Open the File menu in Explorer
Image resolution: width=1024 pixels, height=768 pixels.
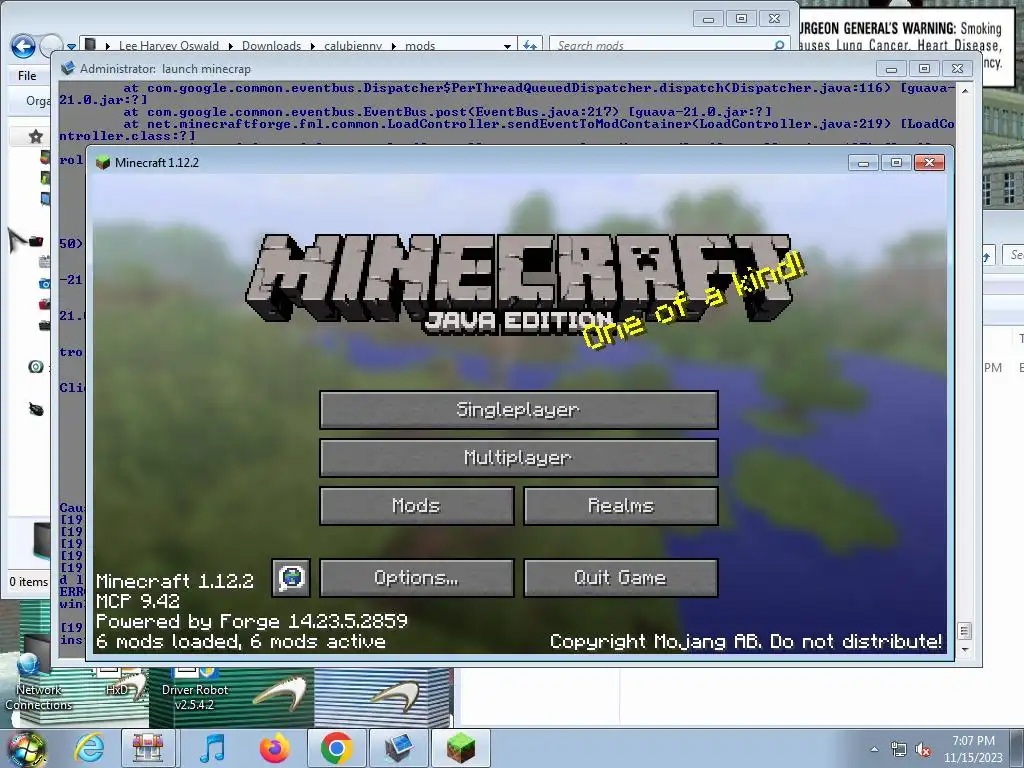[x=27, y=76]
